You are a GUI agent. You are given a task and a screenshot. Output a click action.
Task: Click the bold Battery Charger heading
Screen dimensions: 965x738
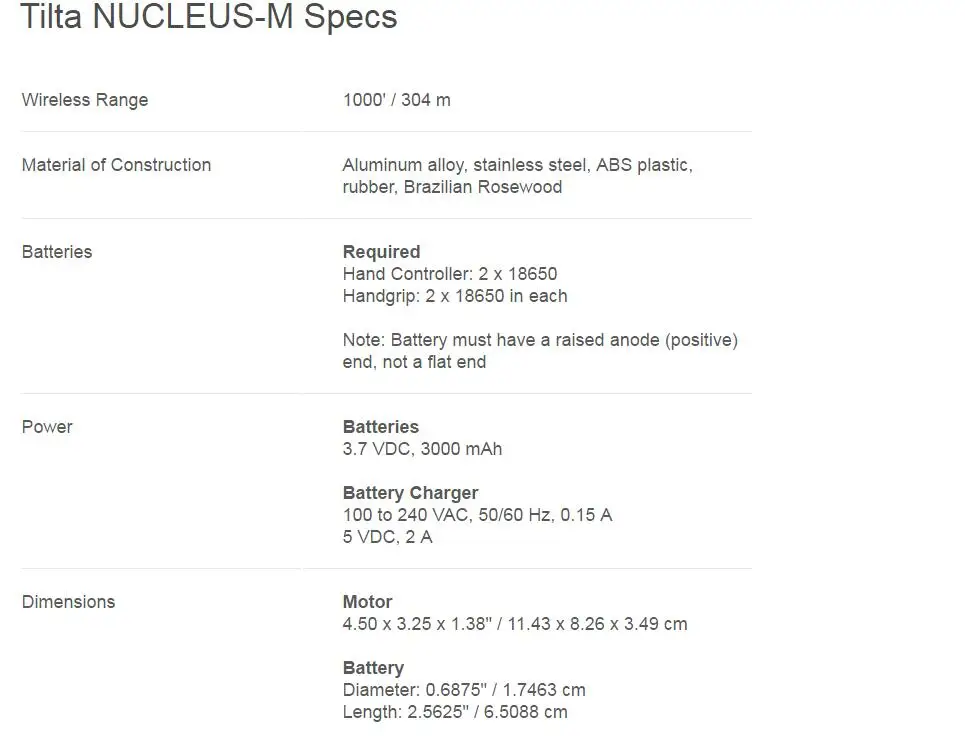(x=410, y=493)
